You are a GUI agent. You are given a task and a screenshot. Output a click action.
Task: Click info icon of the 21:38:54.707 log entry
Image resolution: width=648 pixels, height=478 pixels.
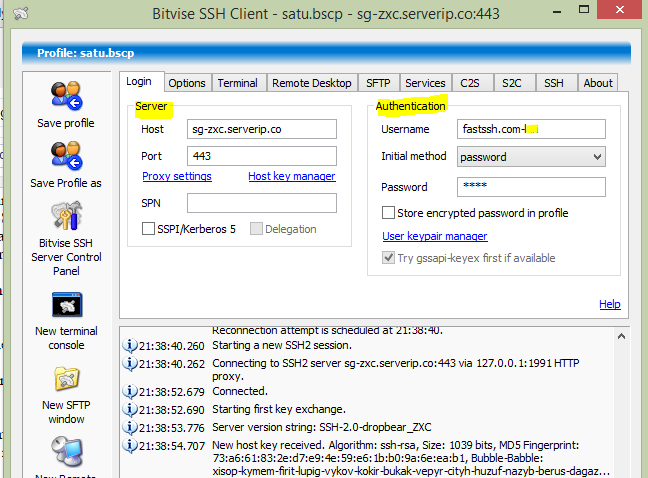(130, 445)
